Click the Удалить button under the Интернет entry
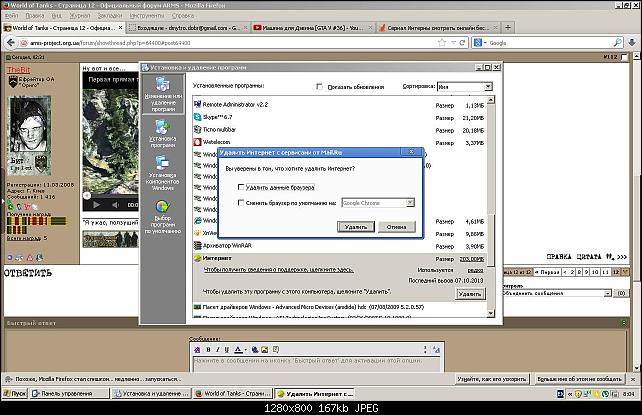The width and height of the screenshot is (642, 415). (x=470, y=294)
